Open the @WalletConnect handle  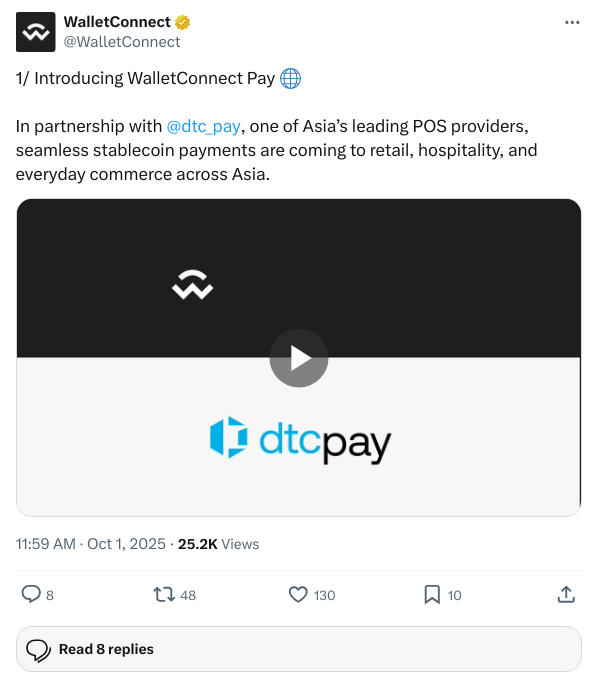122,42
